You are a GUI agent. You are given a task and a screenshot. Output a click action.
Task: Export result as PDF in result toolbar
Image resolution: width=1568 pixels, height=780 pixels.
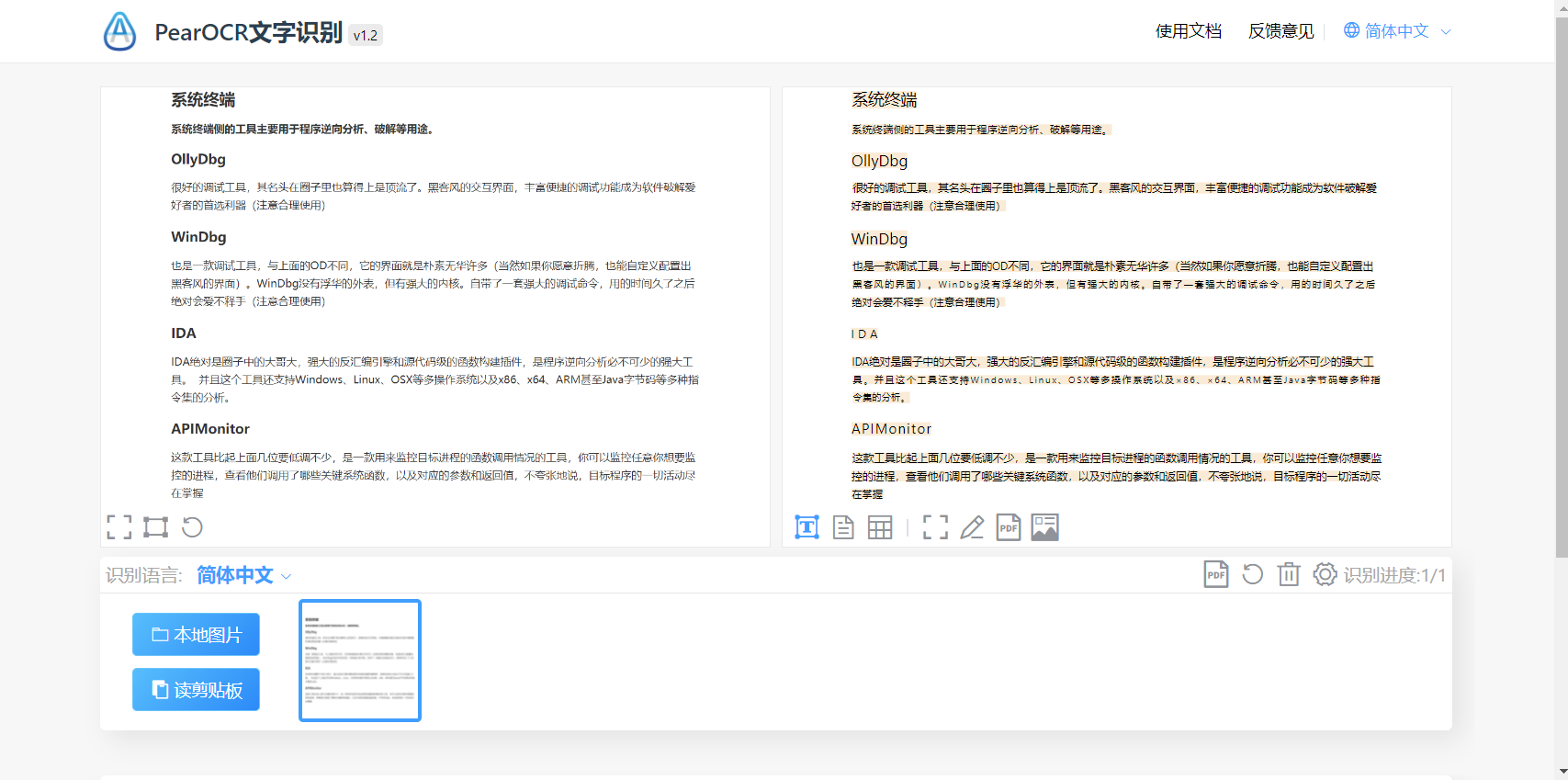click(x=1009, y=527)
